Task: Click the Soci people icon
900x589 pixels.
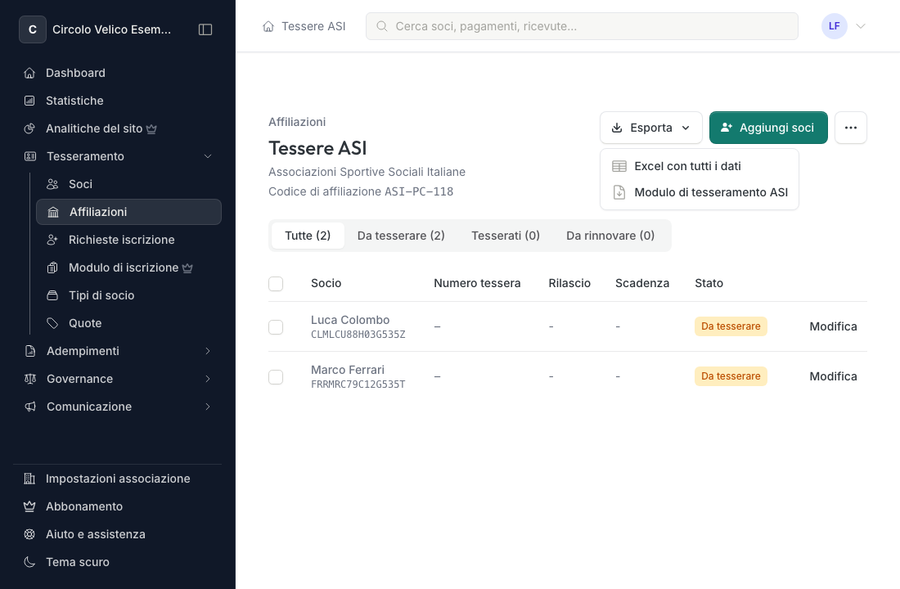Action: coord(52,184)
